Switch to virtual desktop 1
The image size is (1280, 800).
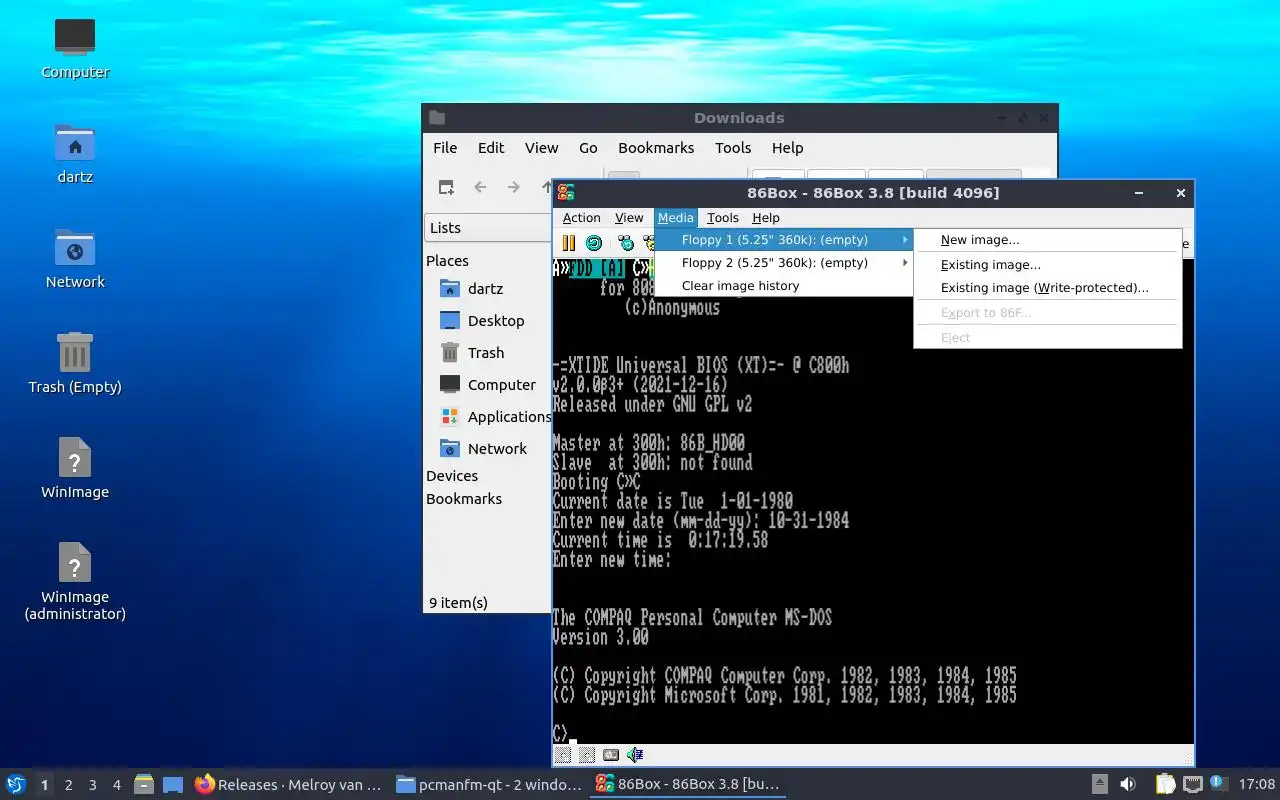point(44,785)
